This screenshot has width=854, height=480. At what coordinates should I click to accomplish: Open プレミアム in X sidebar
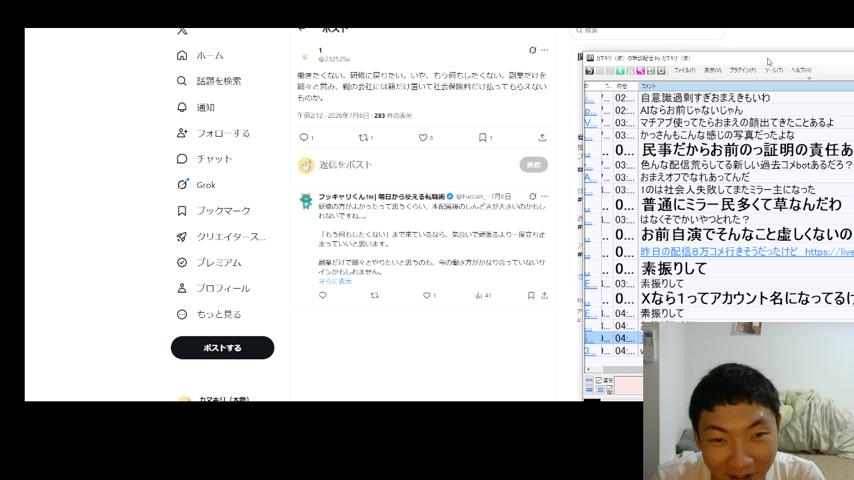click(209, 263)
